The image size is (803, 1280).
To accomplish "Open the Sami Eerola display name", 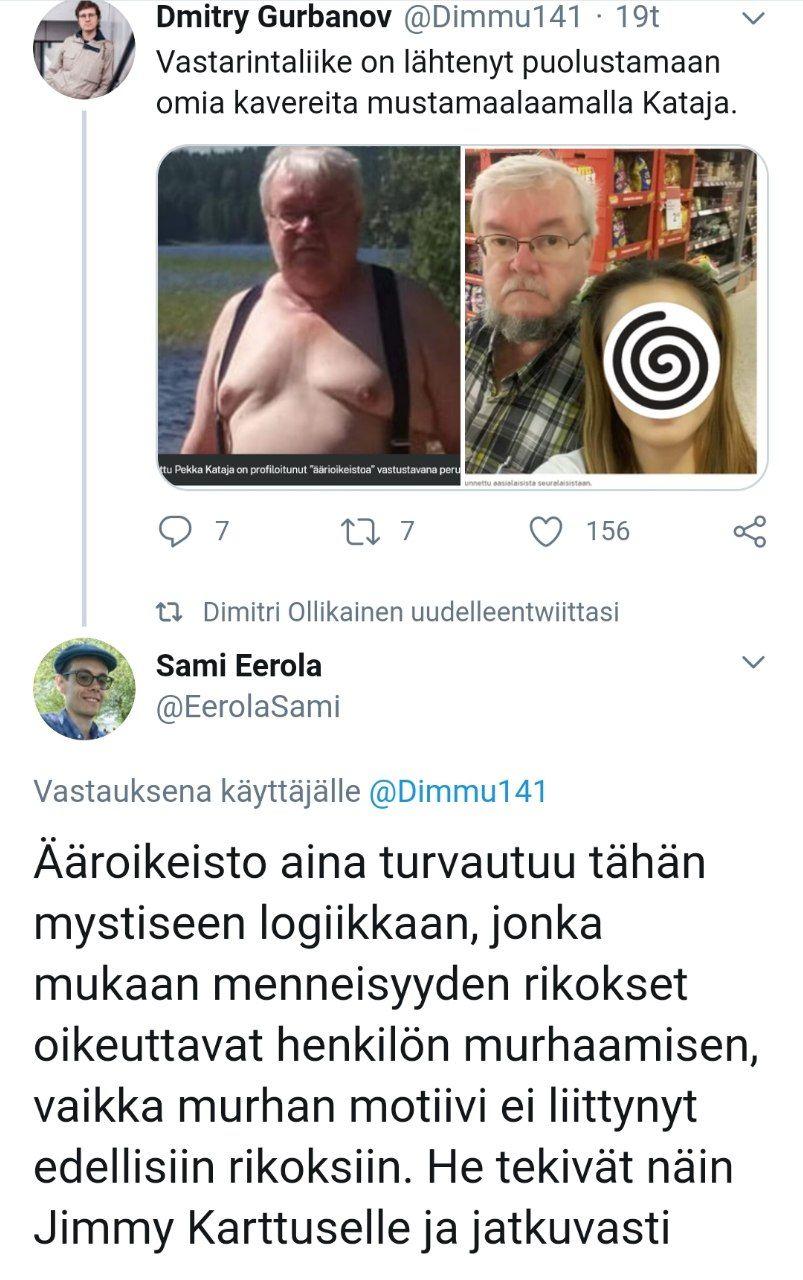I will point(240,664).
